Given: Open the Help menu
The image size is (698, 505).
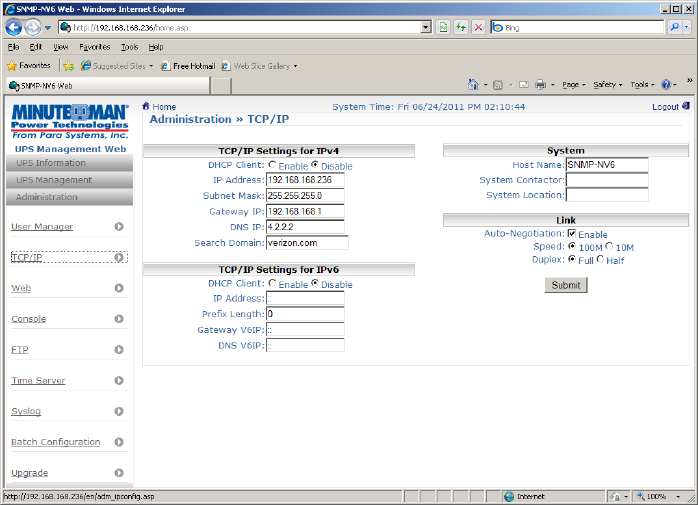Looking at the screenshot, I should coord(156,47).
